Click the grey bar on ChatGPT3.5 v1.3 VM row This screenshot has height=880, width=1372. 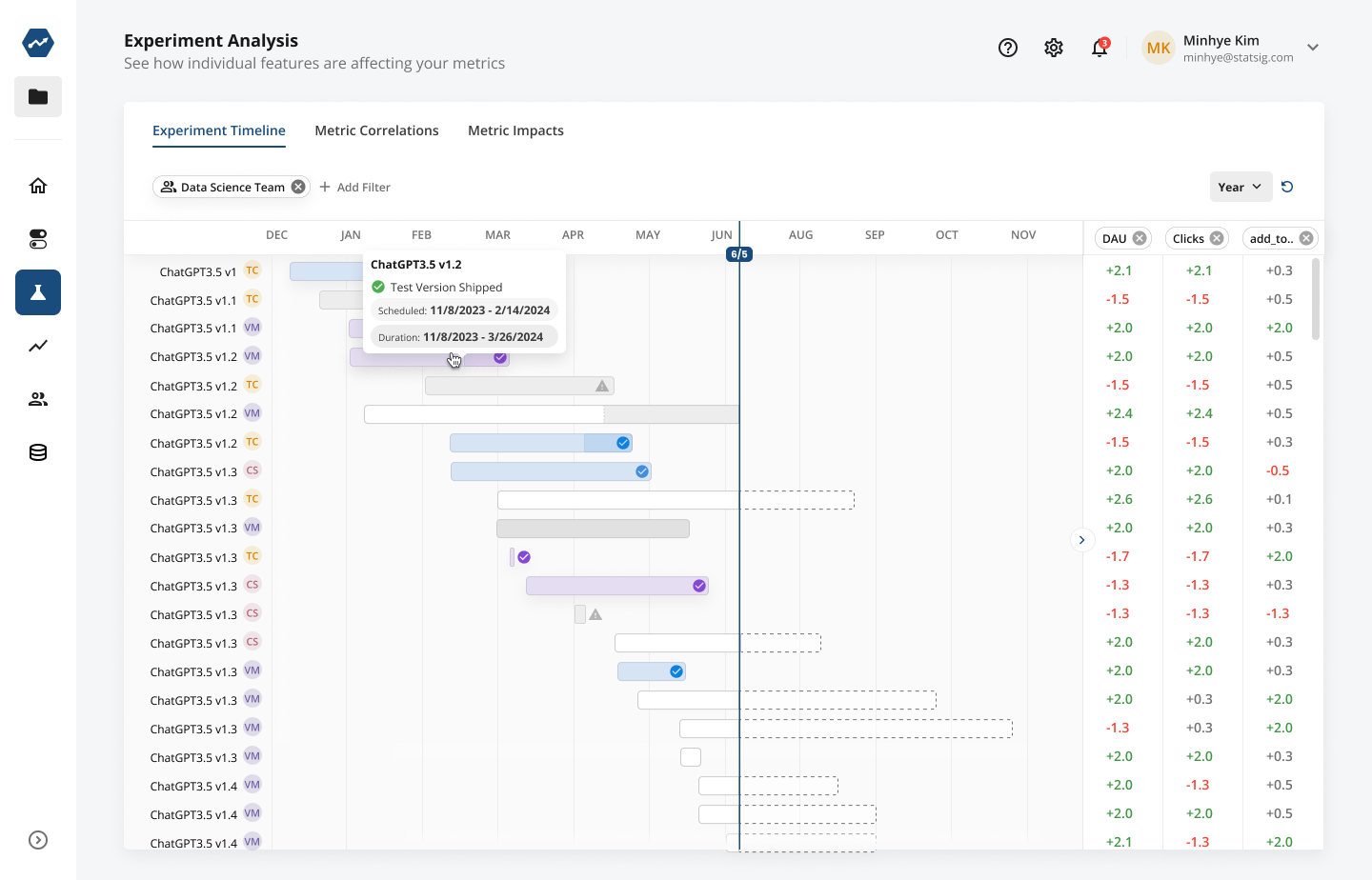(x=593, y=529)
